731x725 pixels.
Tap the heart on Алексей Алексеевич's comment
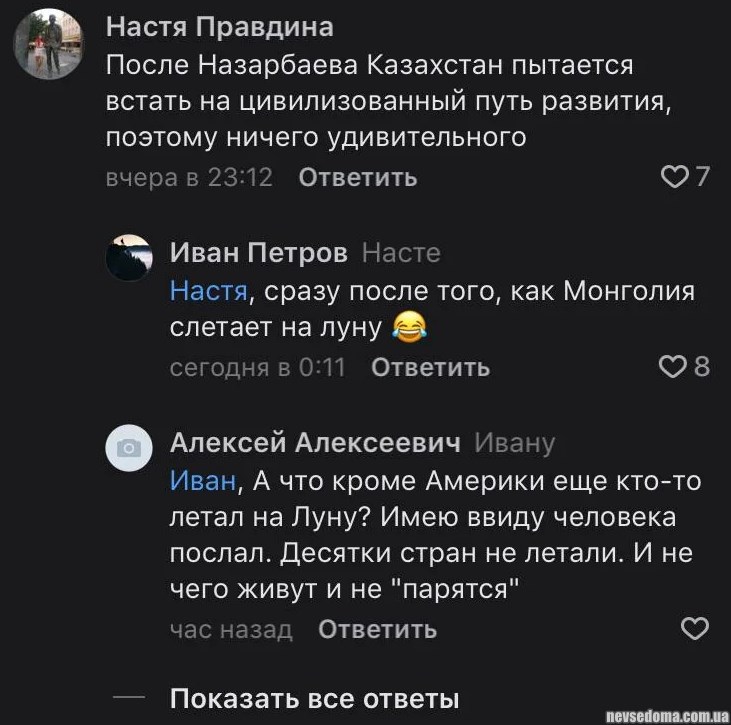pyautogui.click(x=694, y=629)
